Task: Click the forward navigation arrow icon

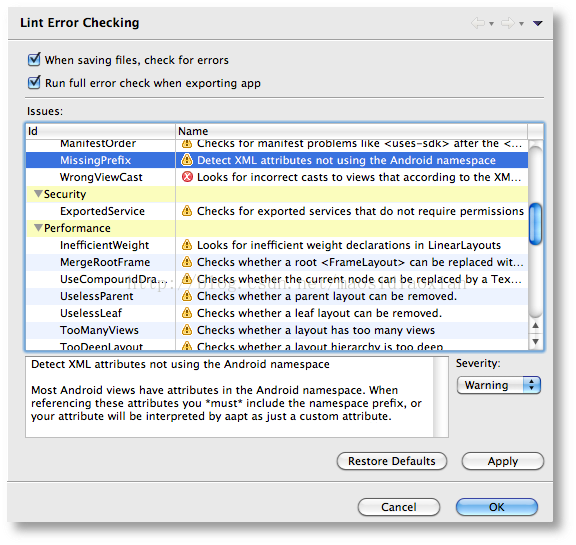Action: pos(508,23)
